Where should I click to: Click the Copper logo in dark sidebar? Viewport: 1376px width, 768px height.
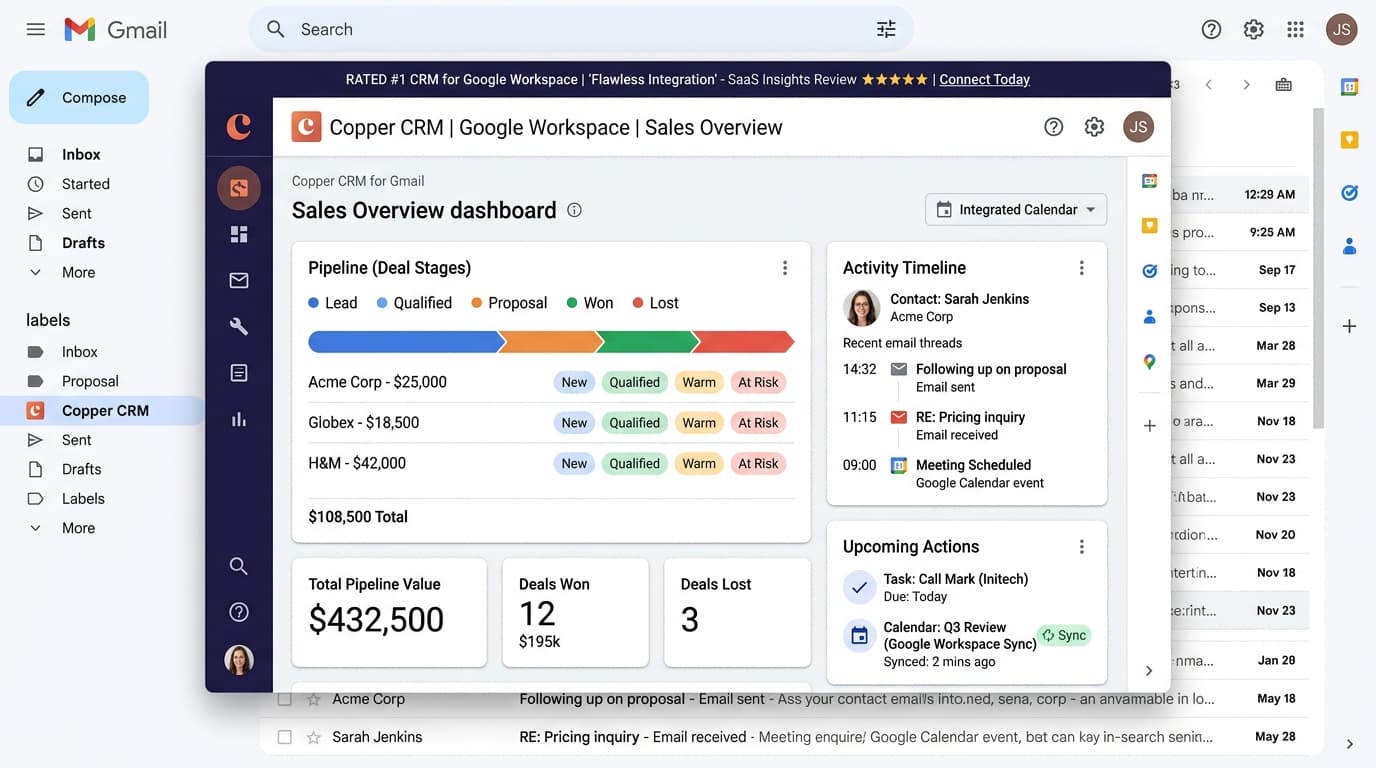239,126
